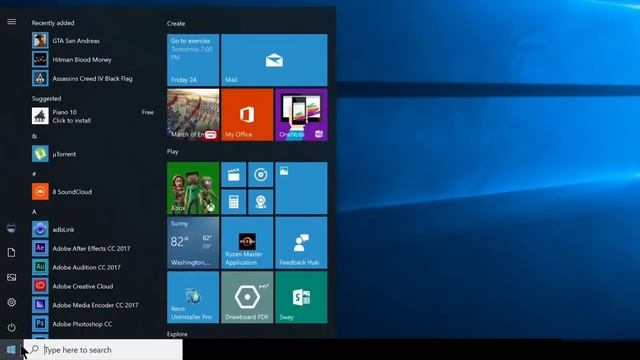Click the Type here to search box
Screen dimensions: 640x360
tap(103, 350)
